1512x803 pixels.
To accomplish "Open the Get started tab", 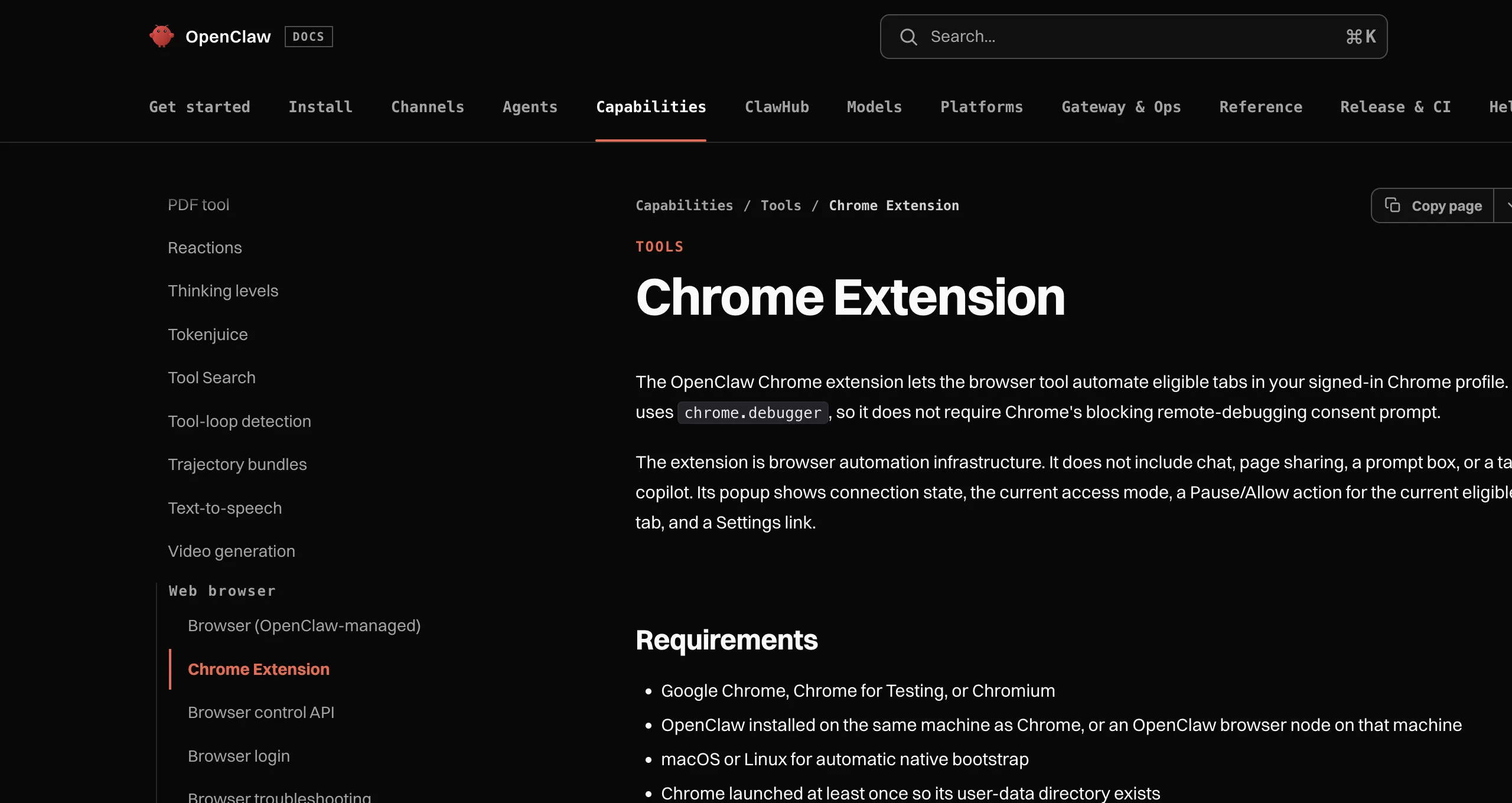I will 200,107.
